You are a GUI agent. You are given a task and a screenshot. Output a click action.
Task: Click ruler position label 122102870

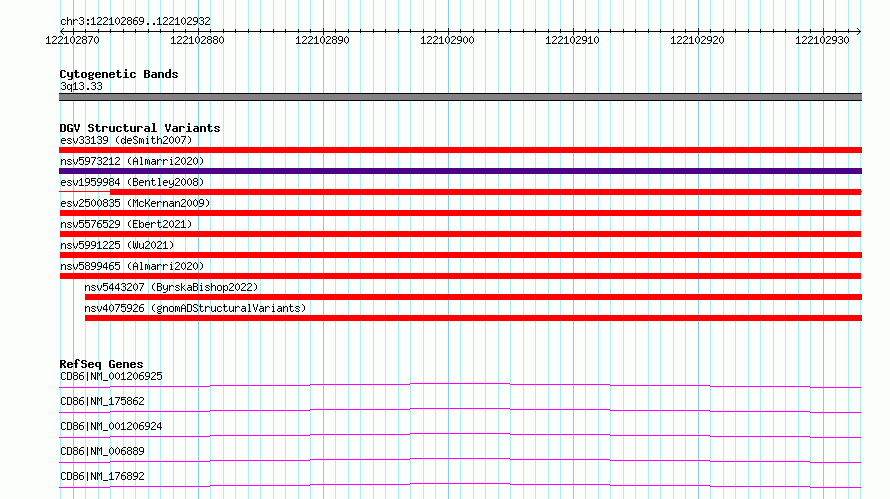pos(72,40)
